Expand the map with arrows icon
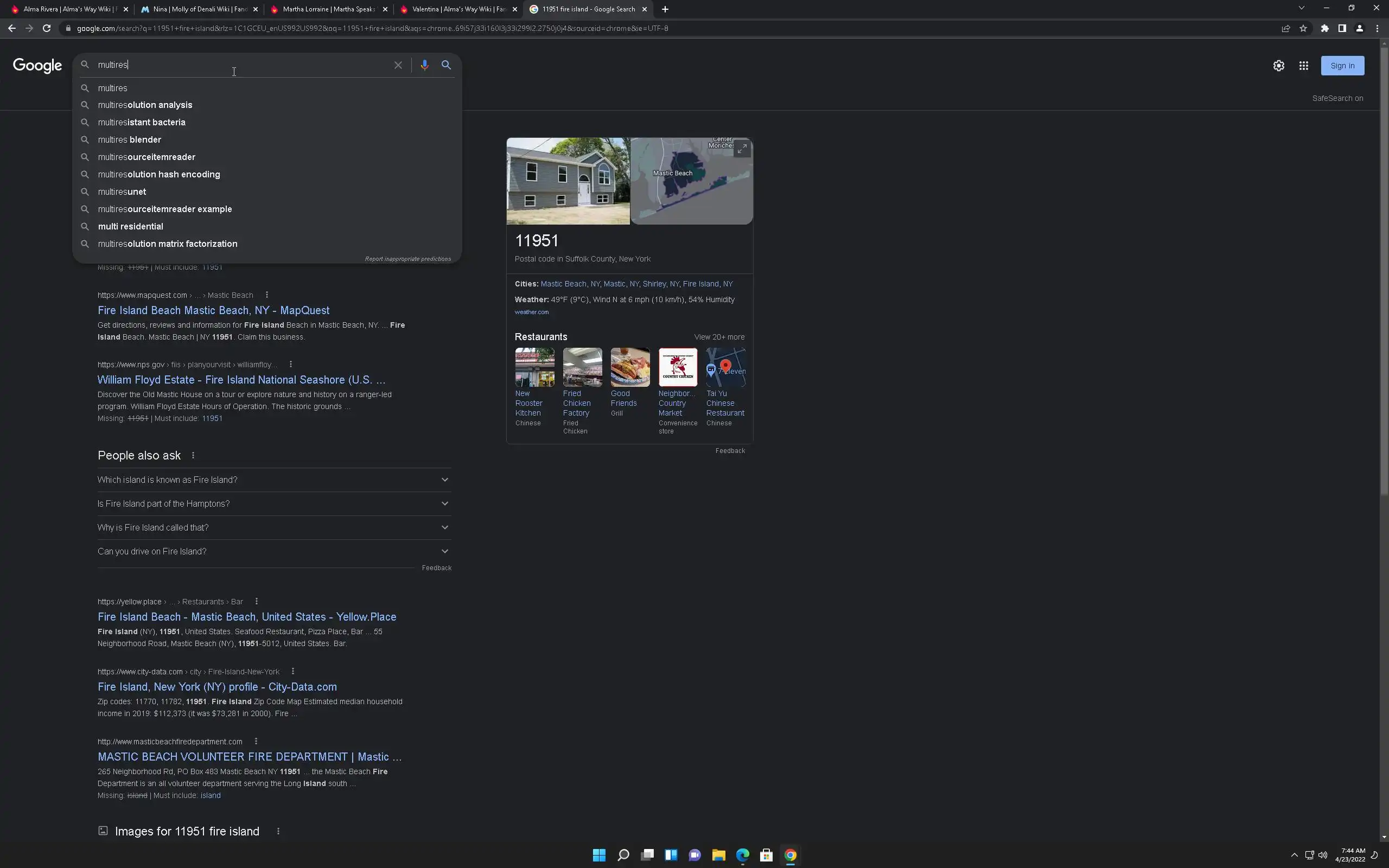The height and width of the screenshot is (868, 1389). pos(742,149)
